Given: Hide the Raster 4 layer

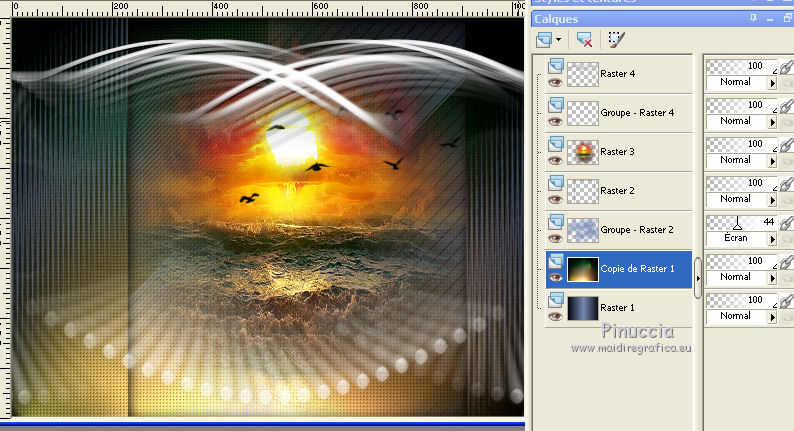Looking at the screenshot, I should [x=555, y=82].
